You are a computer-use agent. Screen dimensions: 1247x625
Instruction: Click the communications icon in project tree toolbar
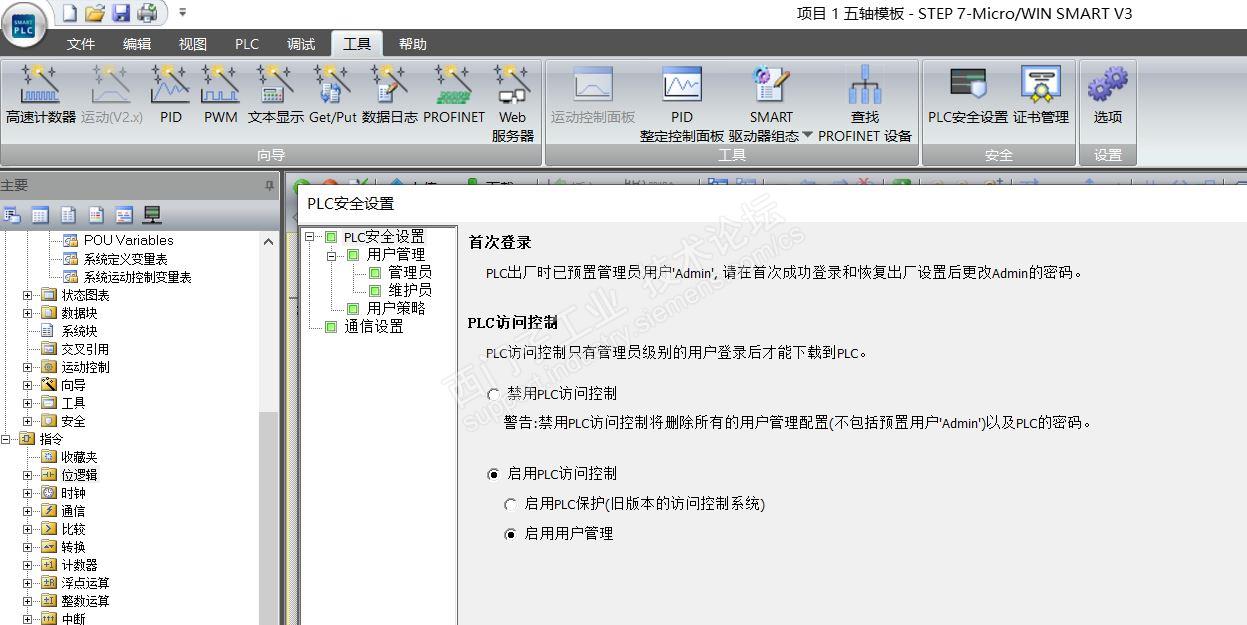coord(153,214)
